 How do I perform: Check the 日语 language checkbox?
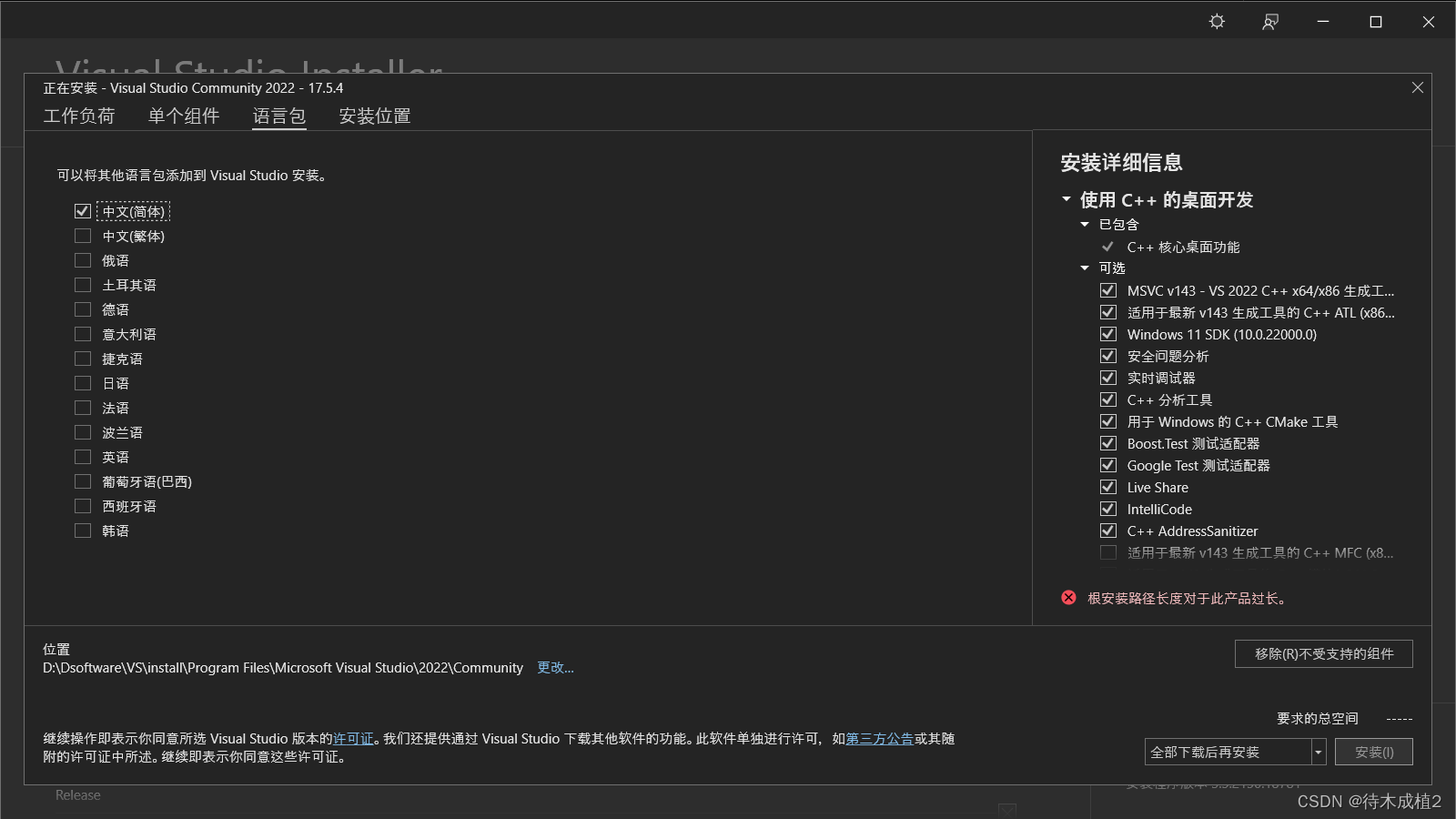point(83,383)
